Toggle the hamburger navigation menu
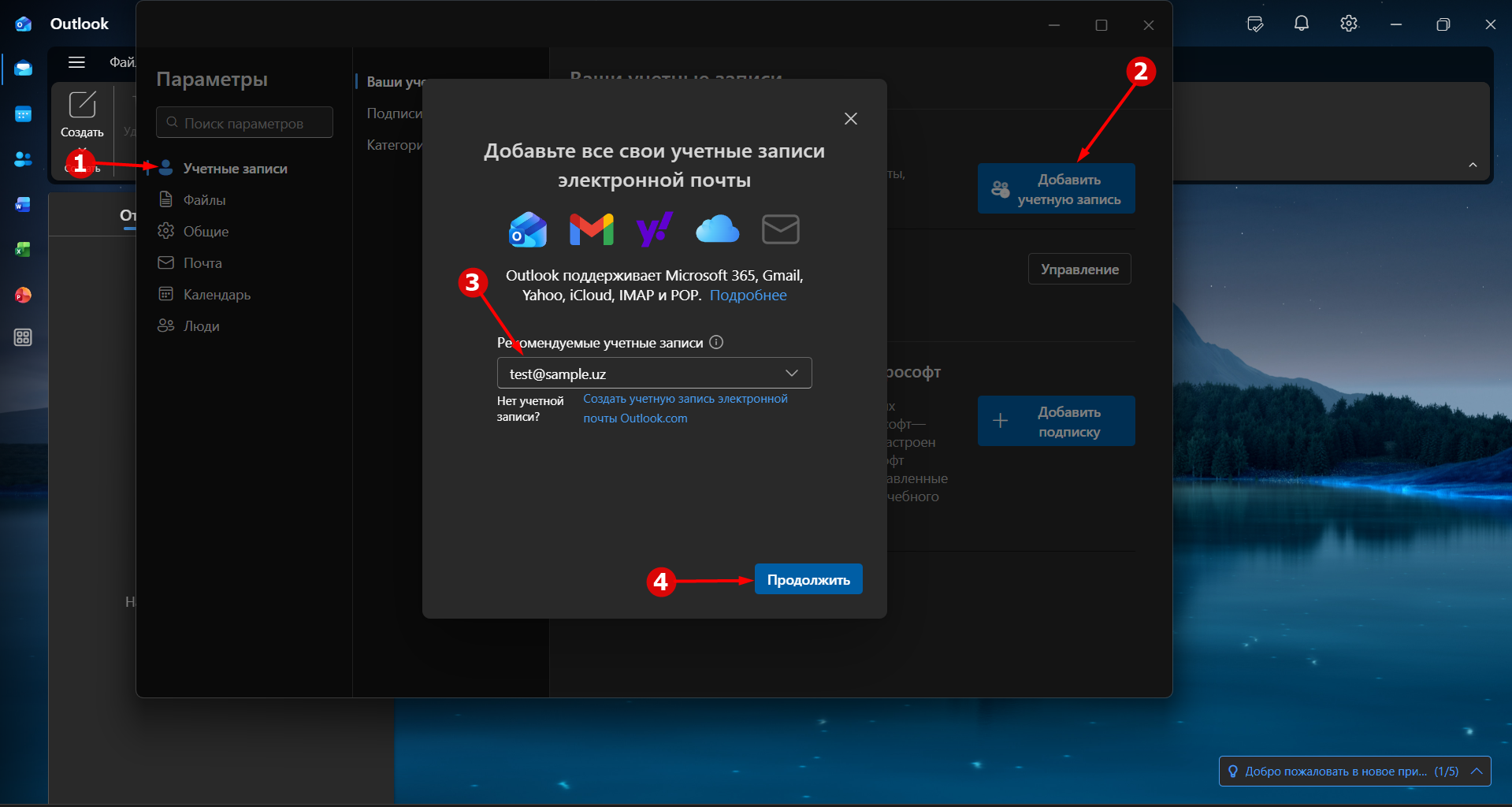Viewport: 1512px width, 807px height. (x=76, y=62)
